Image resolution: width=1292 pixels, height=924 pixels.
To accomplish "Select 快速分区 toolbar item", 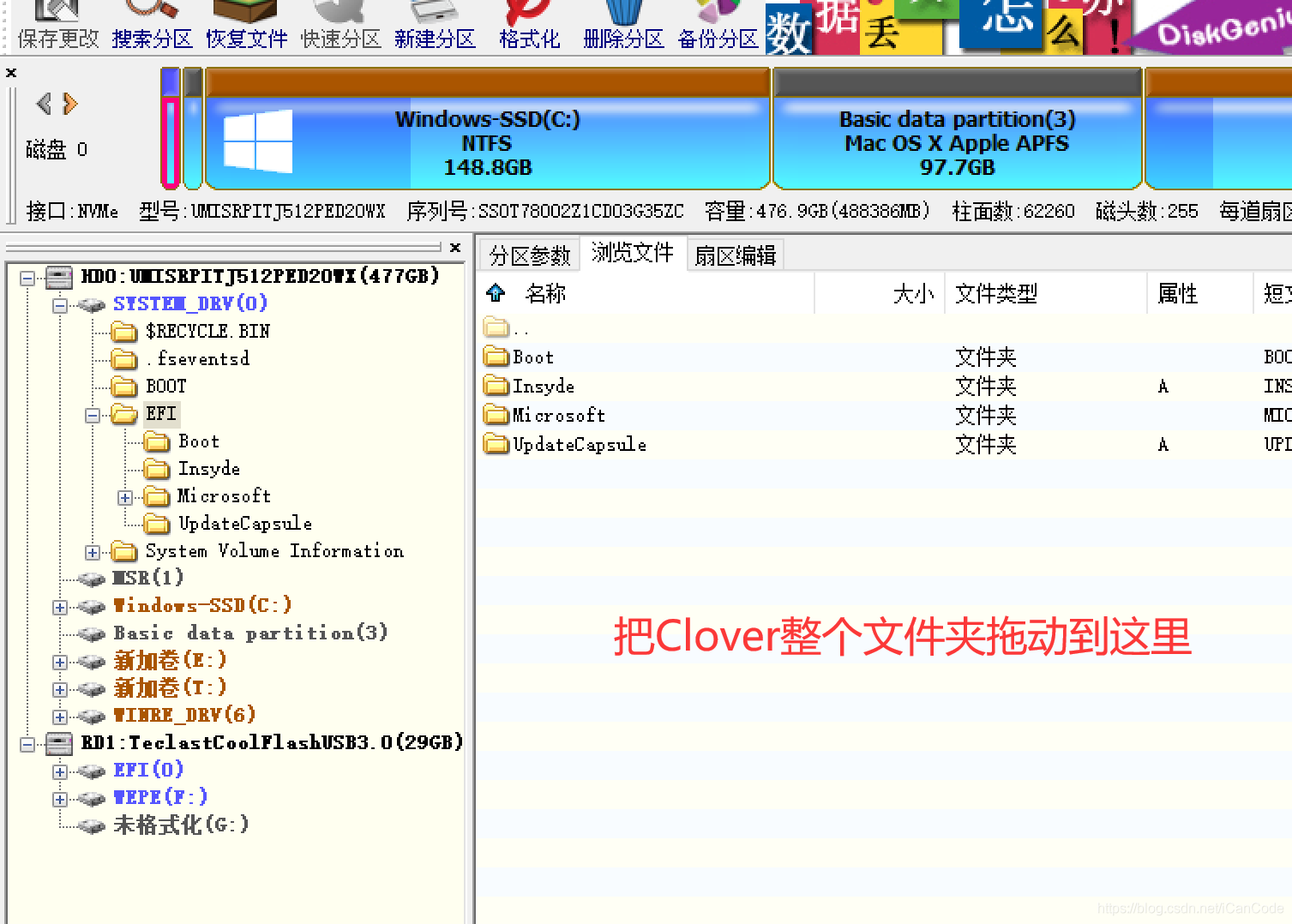I will coord(341,27).
